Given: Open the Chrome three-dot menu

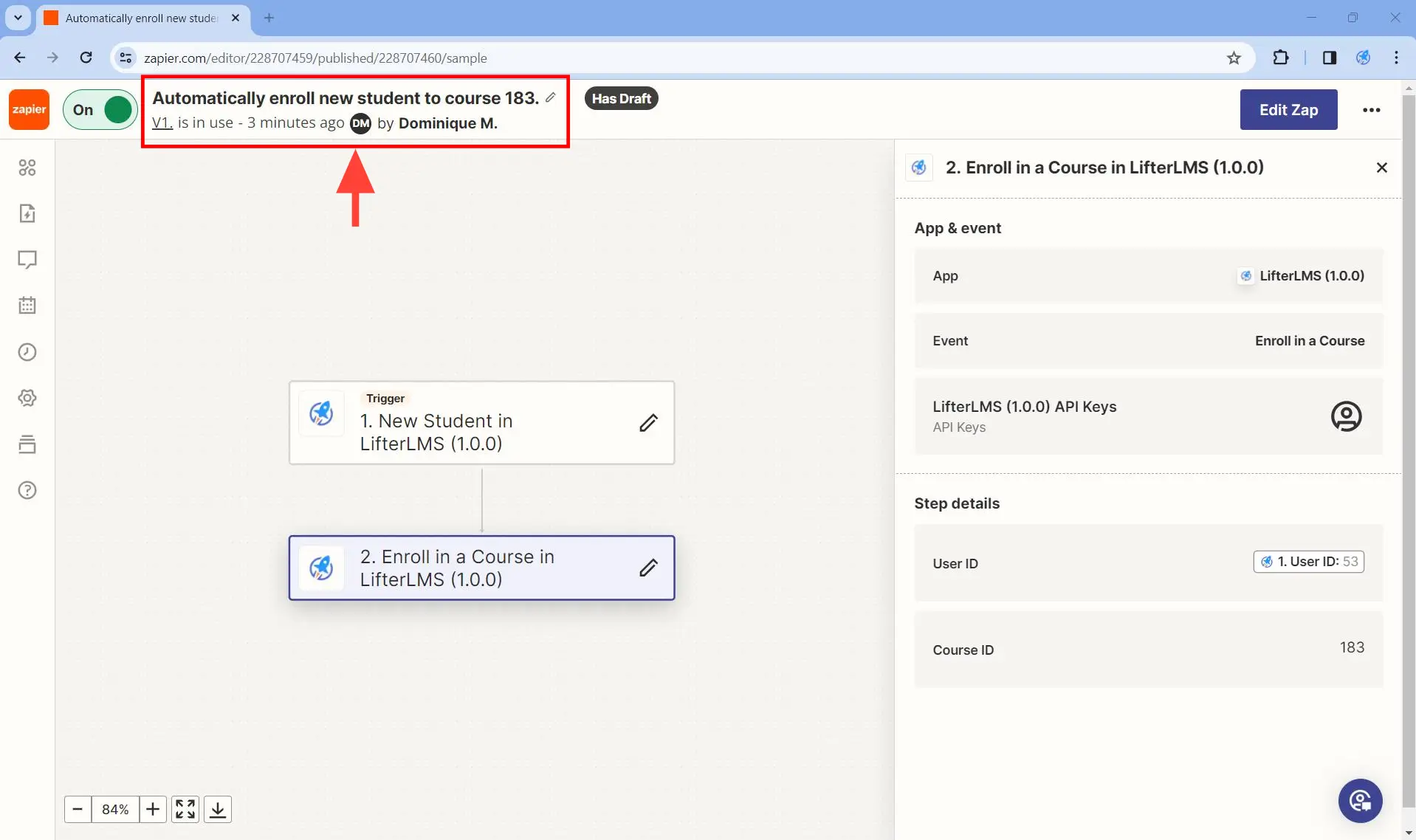Looking at the screenshot, I should coord(1396,58).
